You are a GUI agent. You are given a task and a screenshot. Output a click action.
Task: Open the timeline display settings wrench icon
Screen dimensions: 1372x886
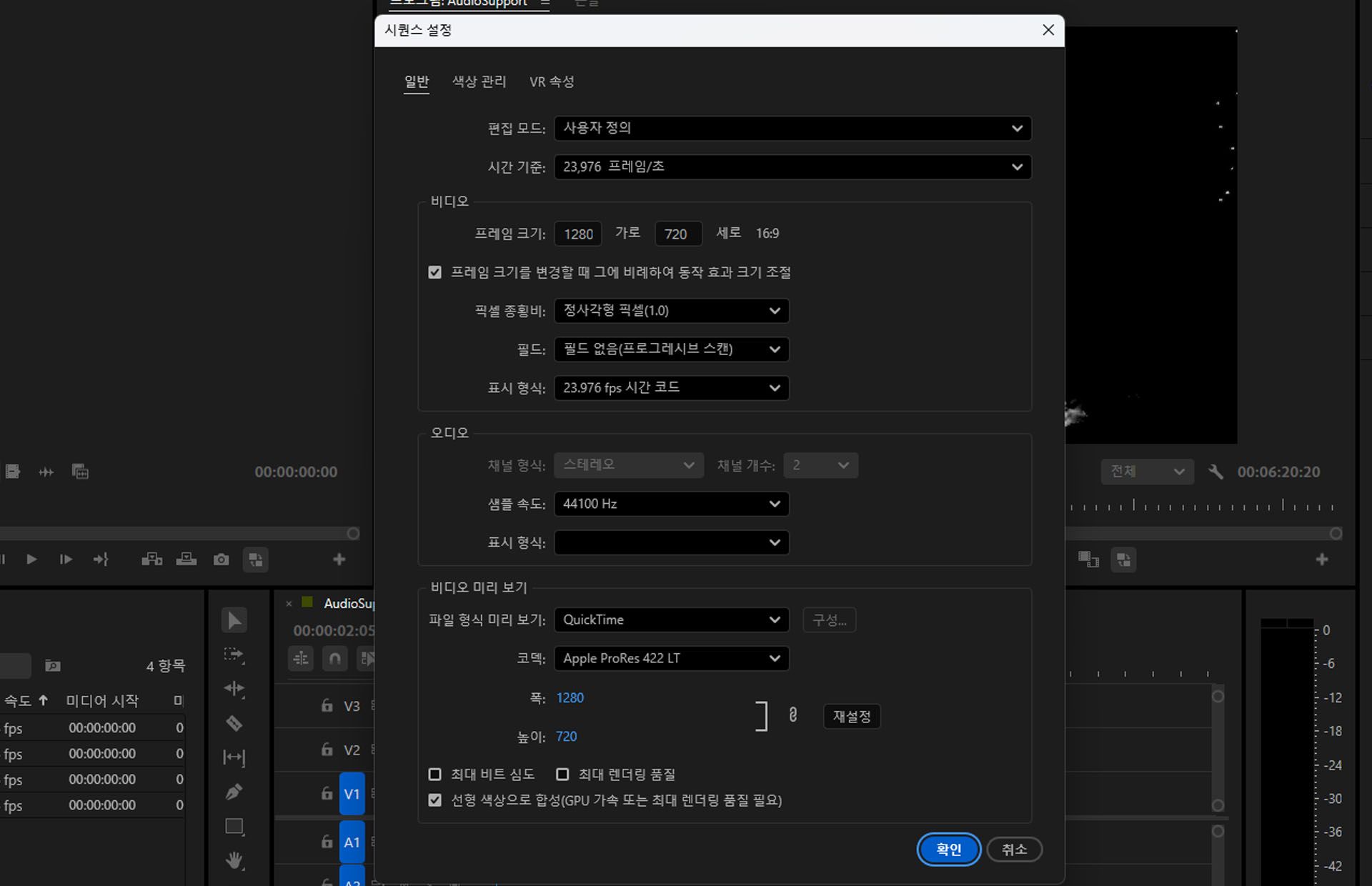[1216, 472]
